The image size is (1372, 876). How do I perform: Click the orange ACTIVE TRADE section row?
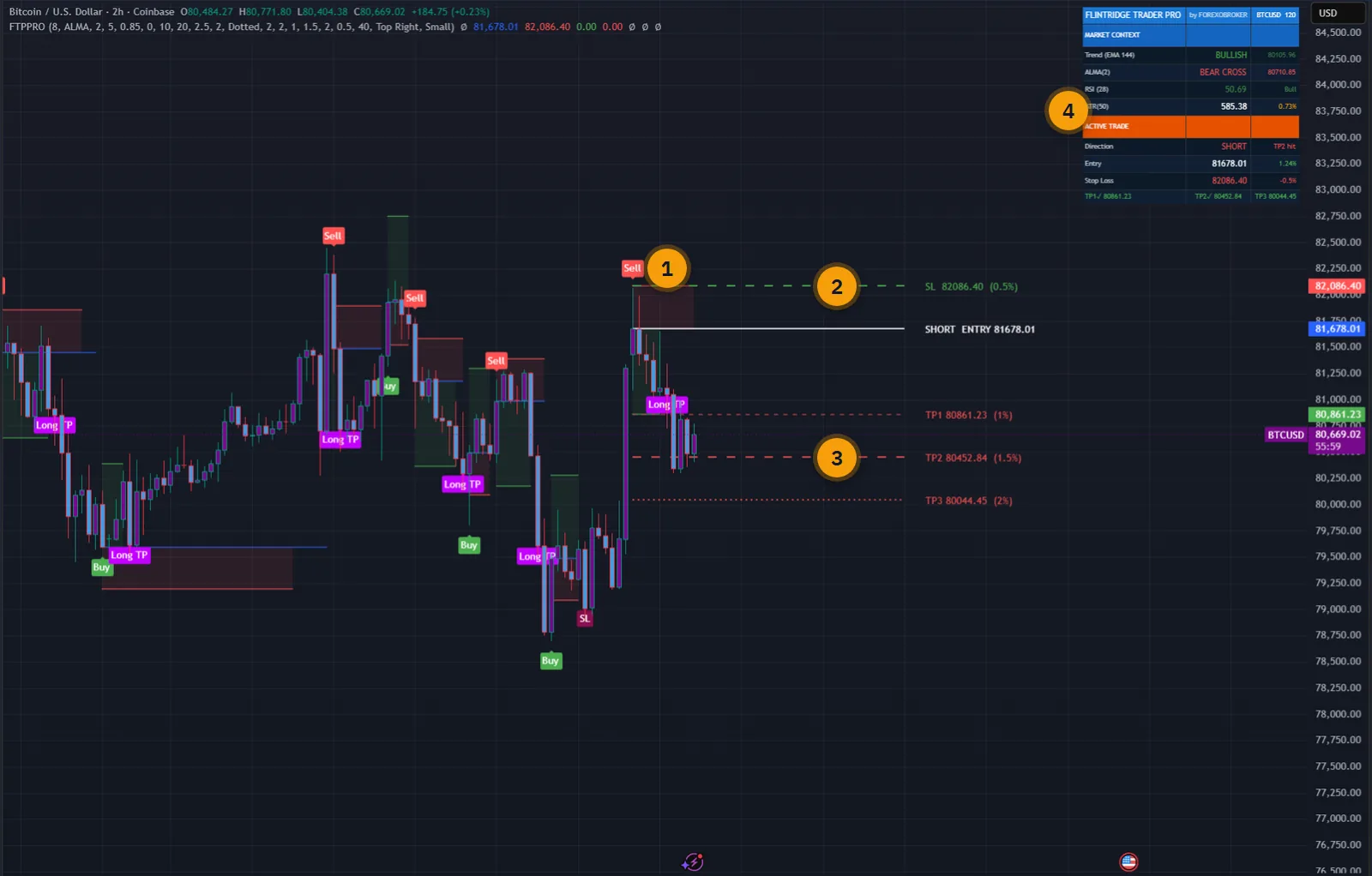(x=1190, y=127)
